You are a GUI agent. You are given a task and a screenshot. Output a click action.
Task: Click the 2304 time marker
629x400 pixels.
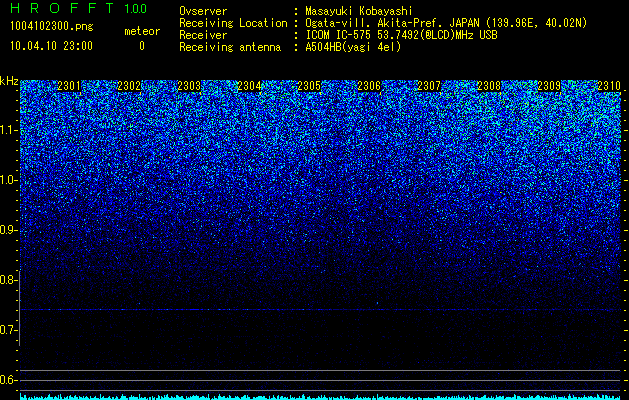[249, 86]
